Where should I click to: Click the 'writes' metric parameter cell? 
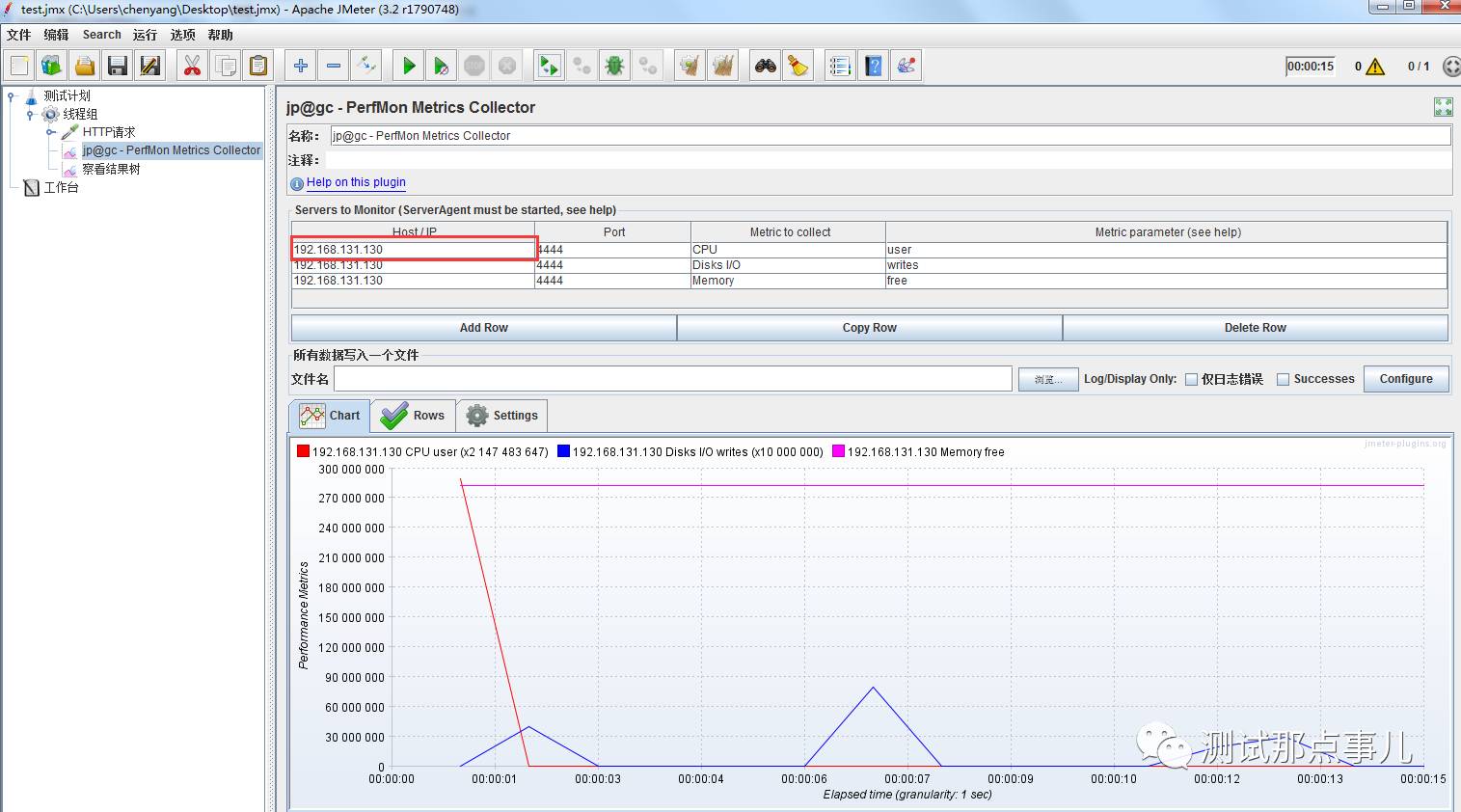pyautogui.click(x=1166, y=265)
